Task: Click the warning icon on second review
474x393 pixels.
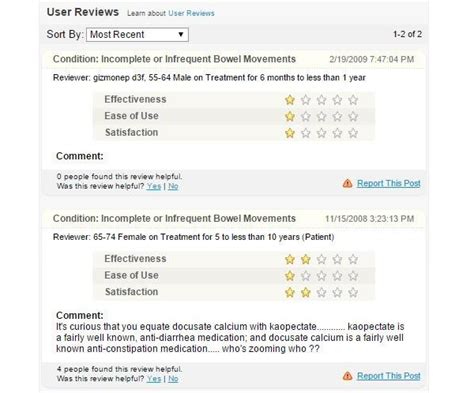Action: [x=347, y=376]
